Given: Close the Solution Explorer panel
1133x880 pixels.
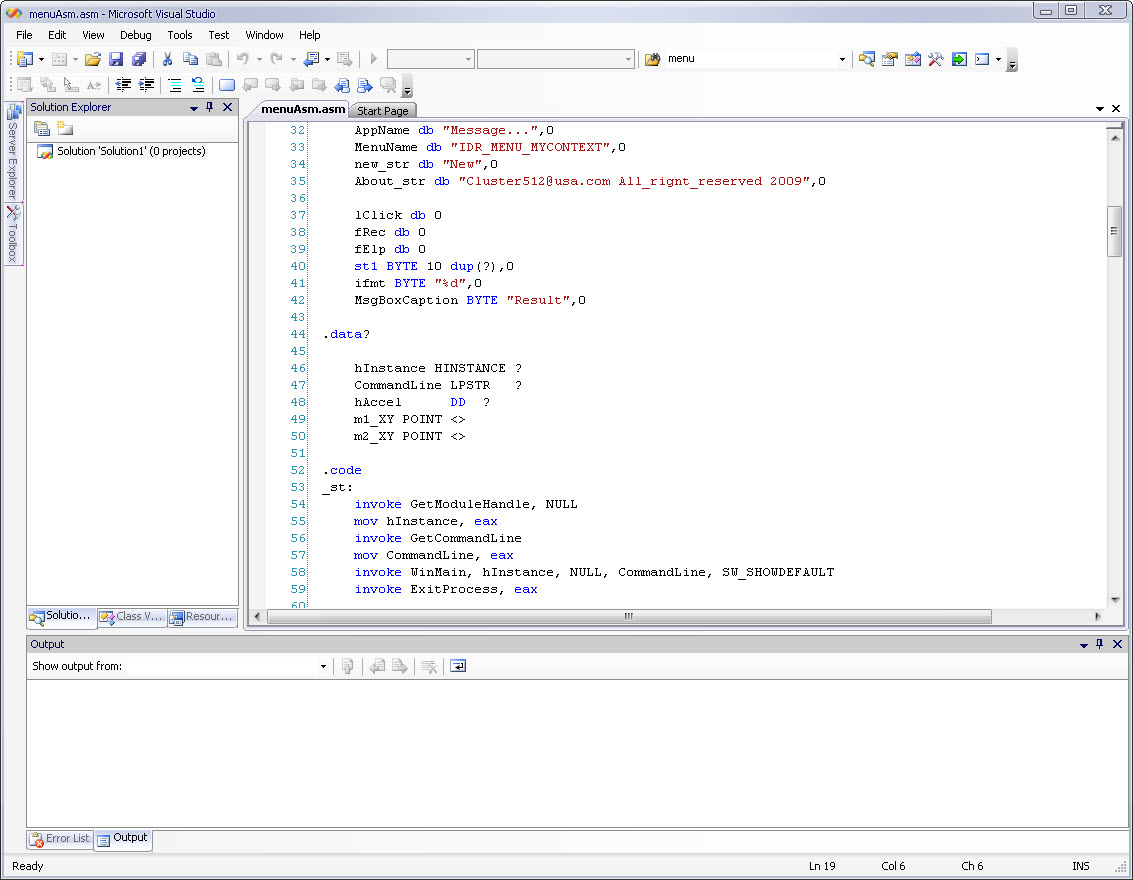Looking at the screenshot, I should point(228,107).
